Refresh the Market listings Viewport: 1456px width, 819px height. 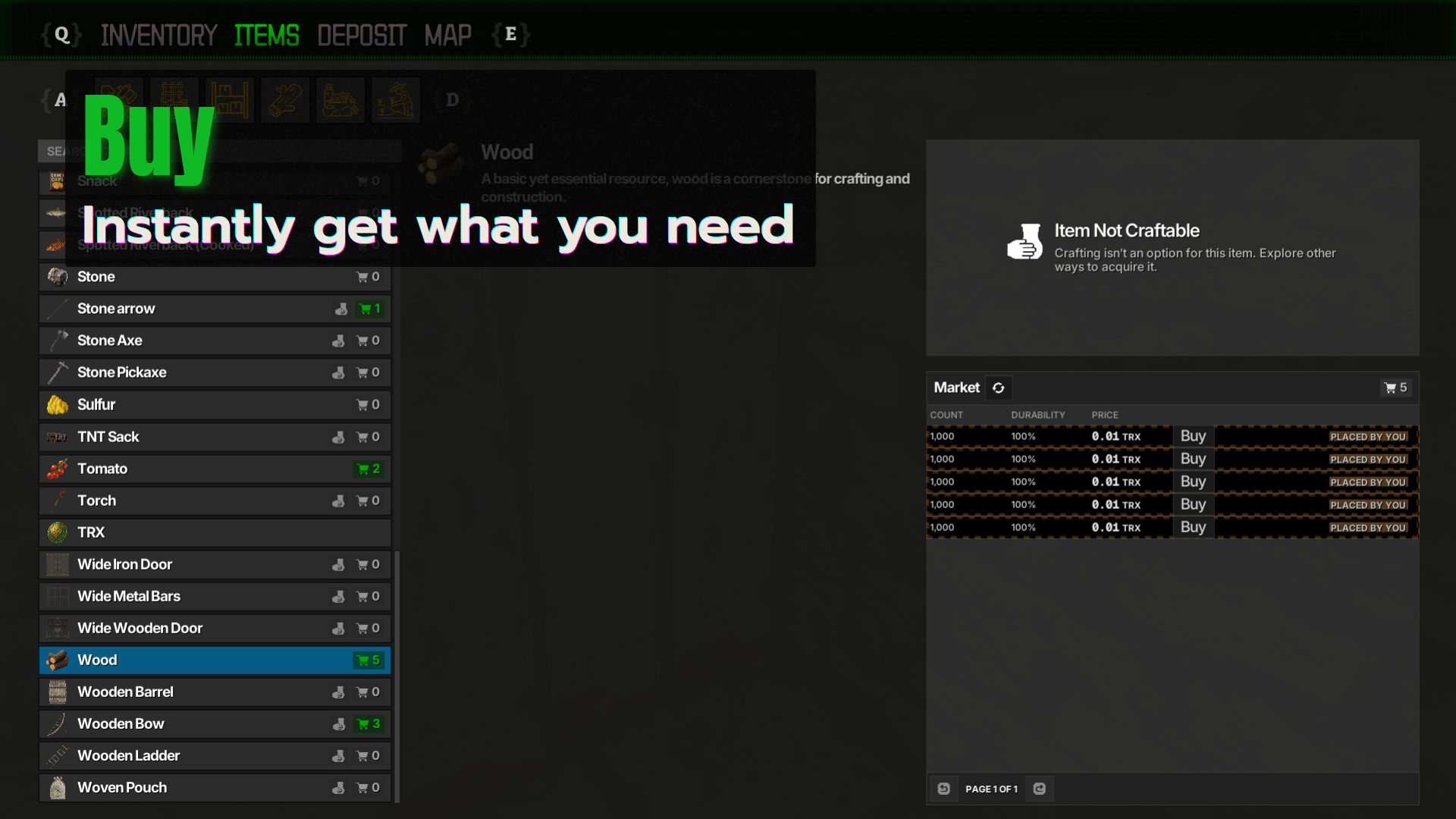pos(999,388)
